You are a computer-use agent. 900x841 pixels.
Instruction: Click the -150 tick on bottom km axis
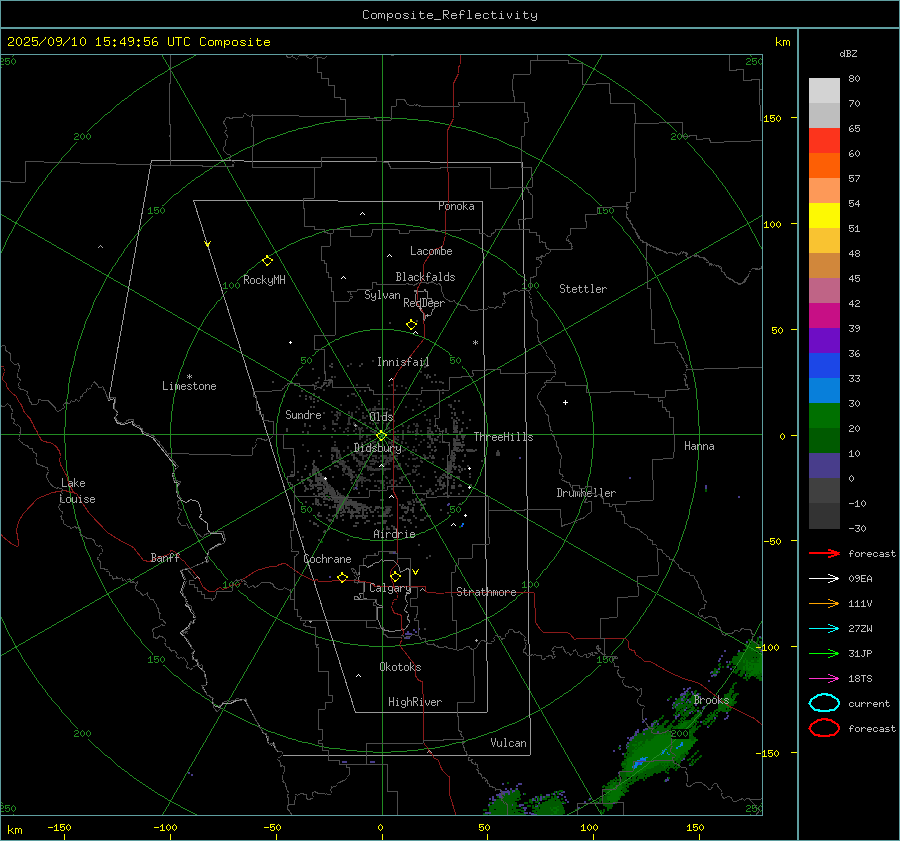pos(59,827)
